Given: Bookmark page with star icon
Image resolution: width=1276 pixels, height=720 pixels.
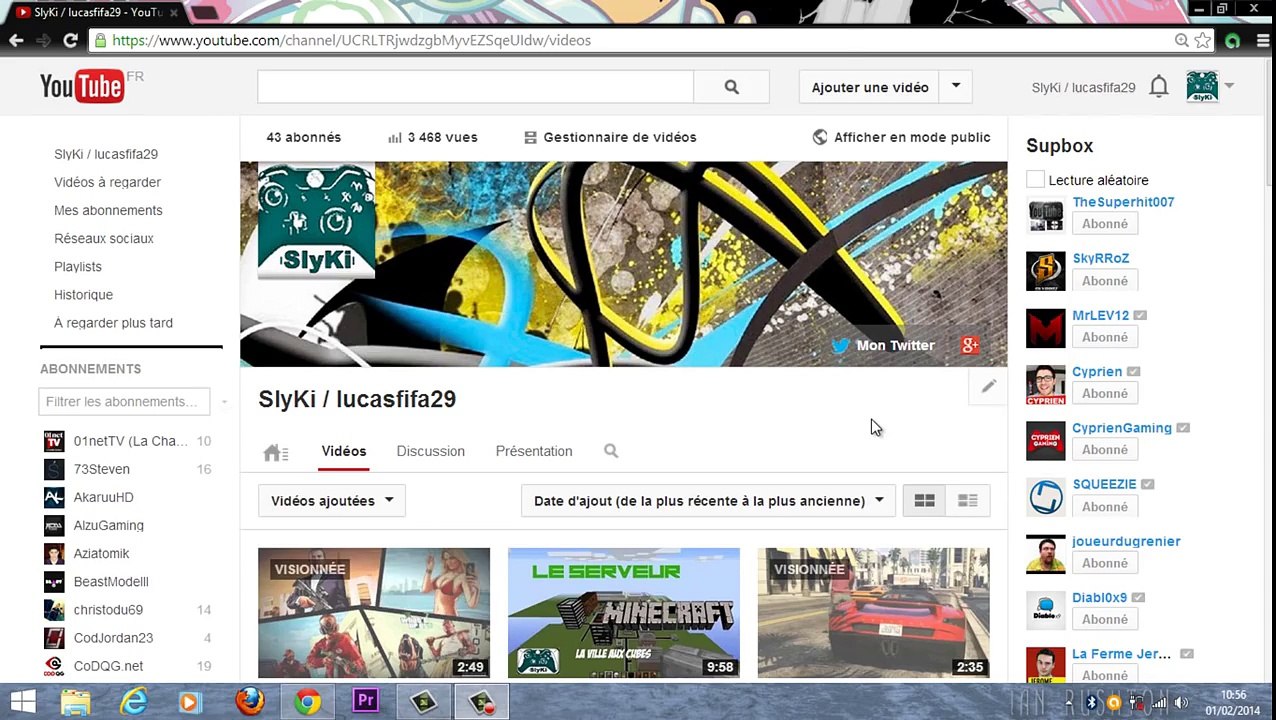Looking at the screenshot, I should click(x=1203, y=40).
